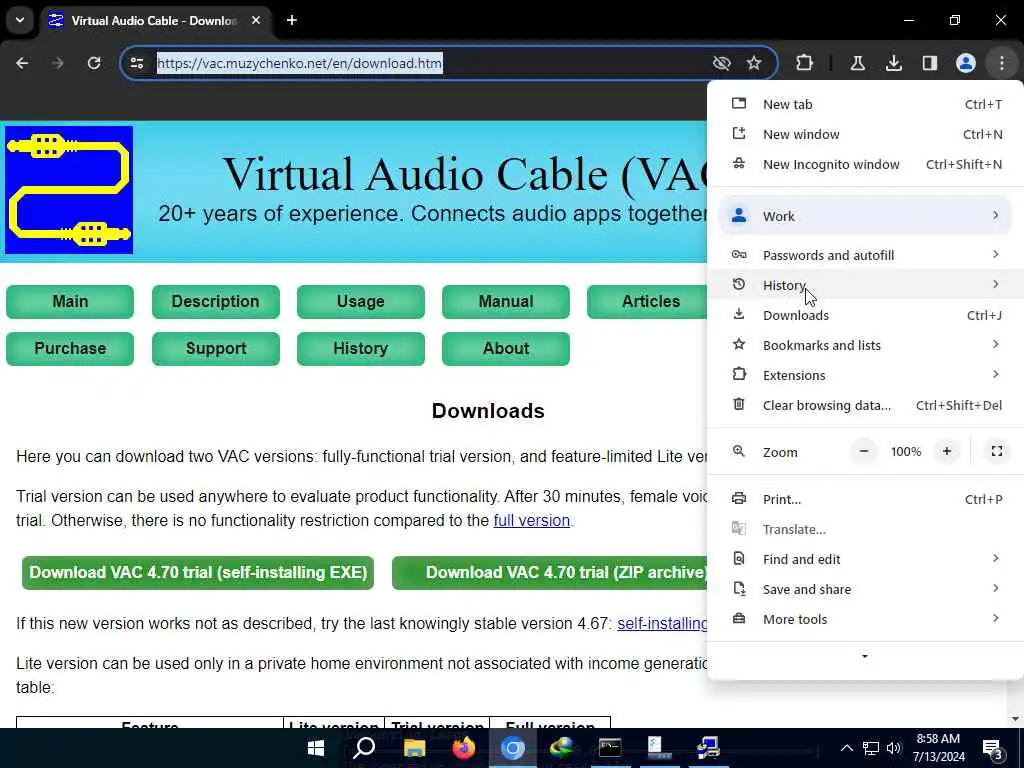This screenshot has height=768, width=1024.
Task: Follow the version 4.67 self-installing link
Action: click(662, 624)
